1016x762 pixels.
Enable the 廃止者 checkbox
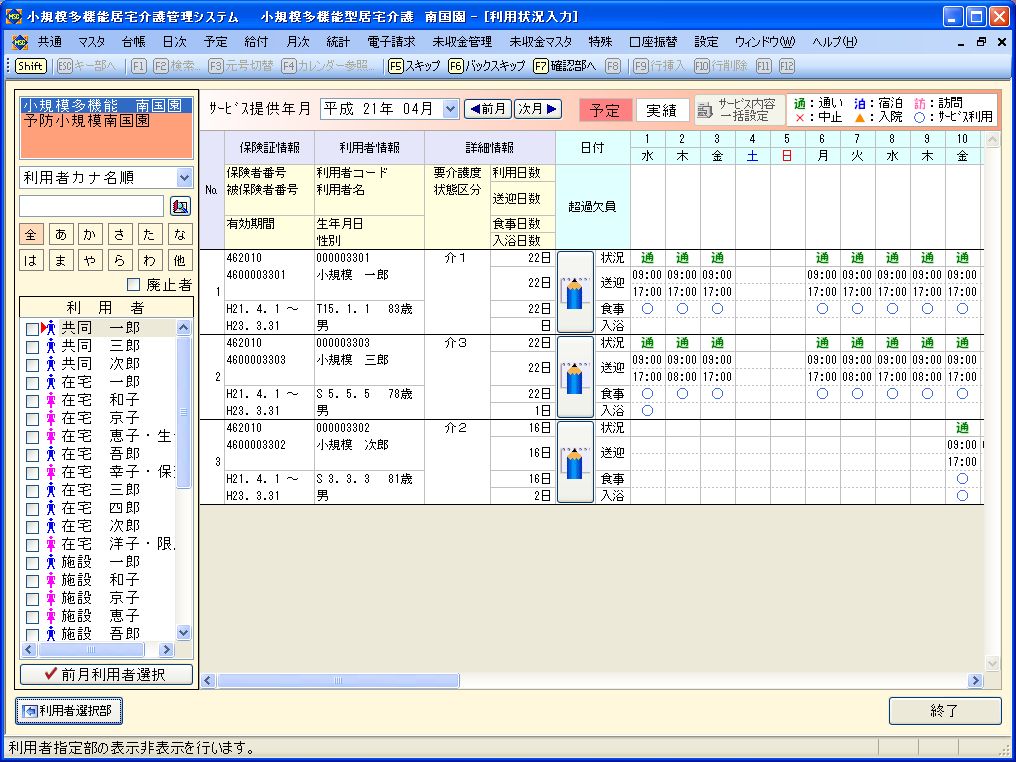pos(134,285)
